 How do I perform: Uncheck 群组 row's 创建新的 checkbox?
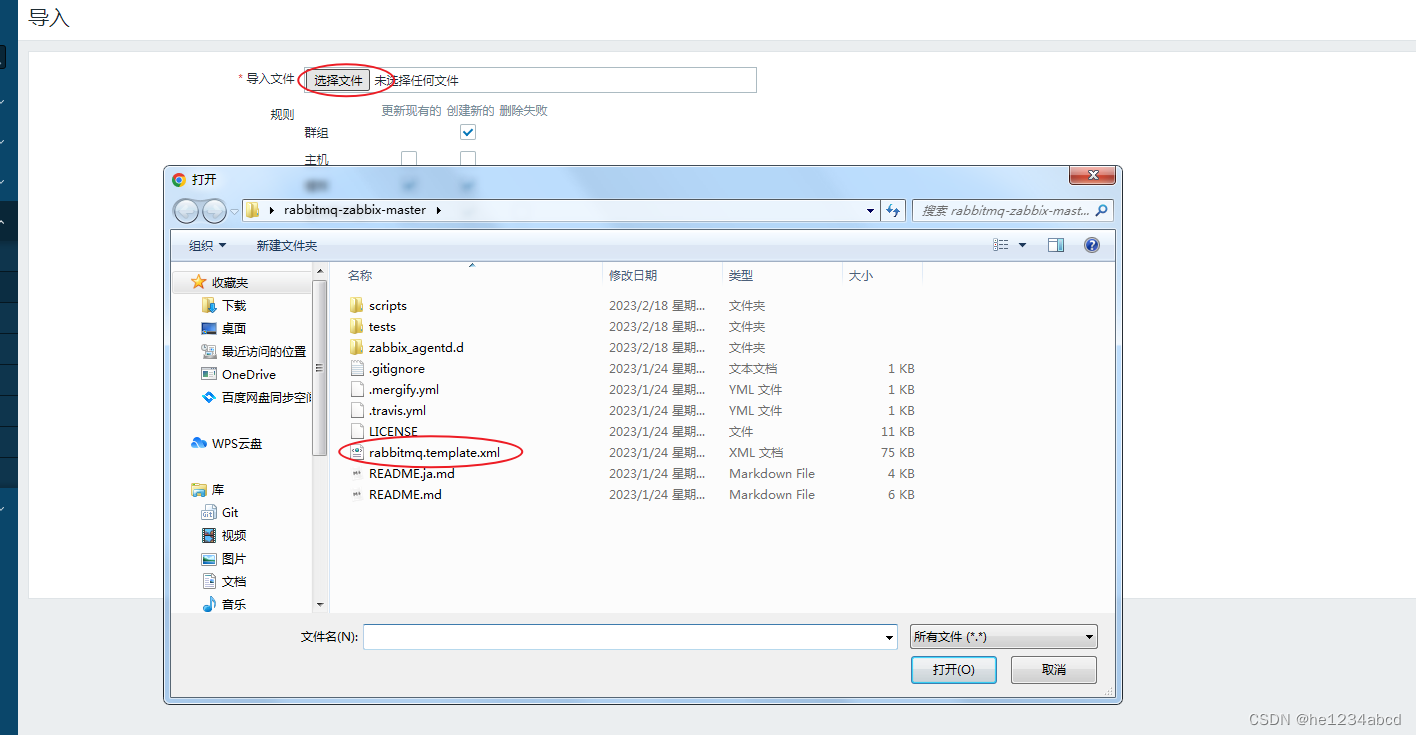pos(467,131)
